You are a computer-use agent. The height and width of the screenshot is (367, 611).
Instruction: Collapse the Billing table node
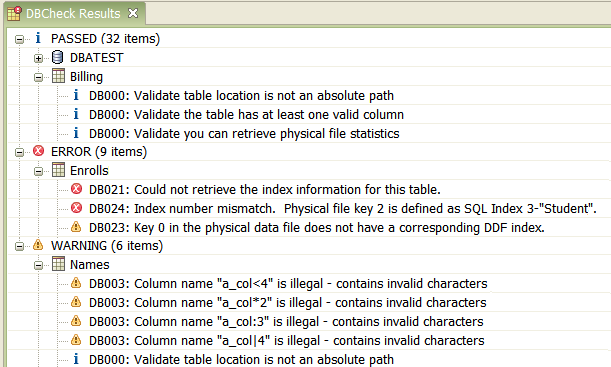tap(38, 77)
